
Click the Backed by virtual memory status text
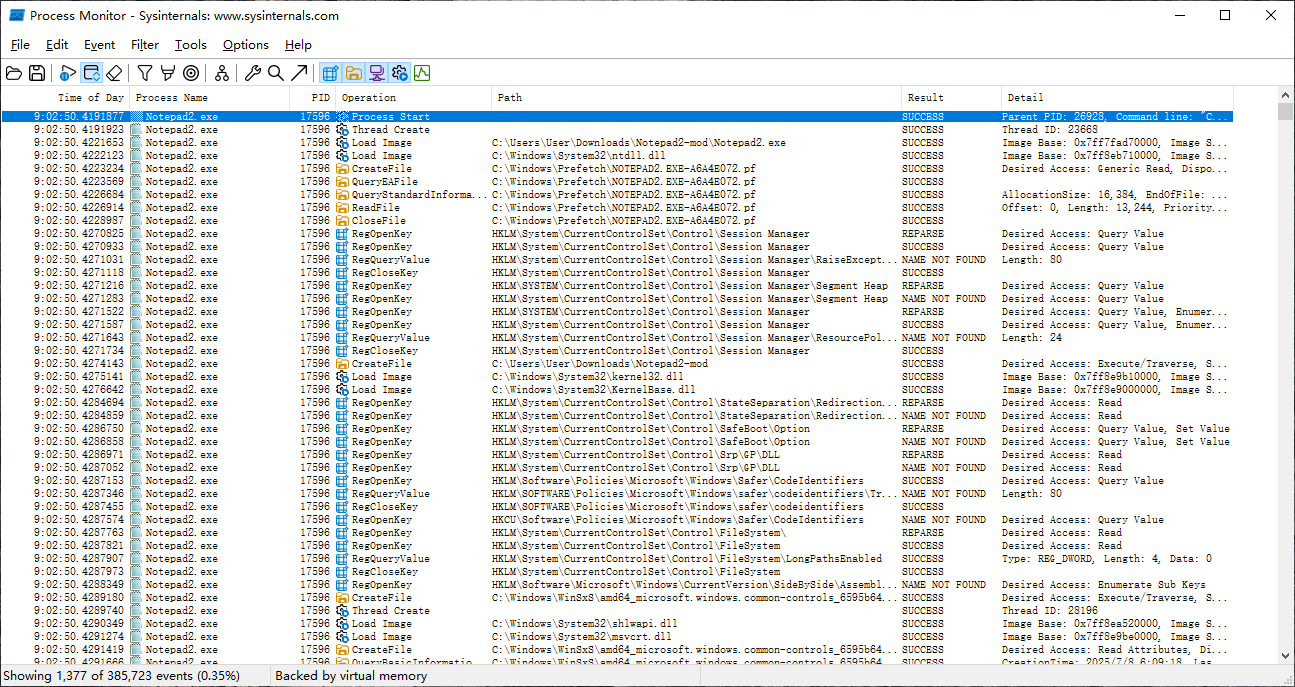[x=351, y=676]
